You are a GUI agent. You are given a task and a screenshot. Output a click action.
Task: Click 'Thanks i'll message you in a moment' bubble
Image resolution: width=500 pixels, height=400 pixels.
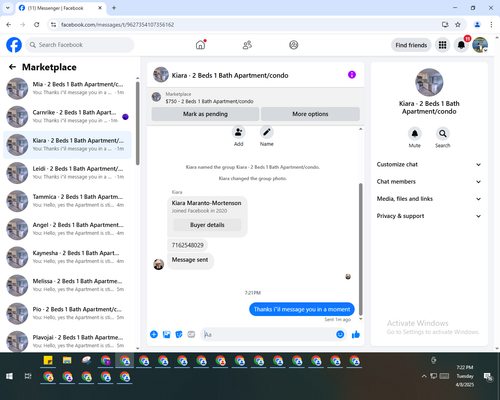pos(302,309)
